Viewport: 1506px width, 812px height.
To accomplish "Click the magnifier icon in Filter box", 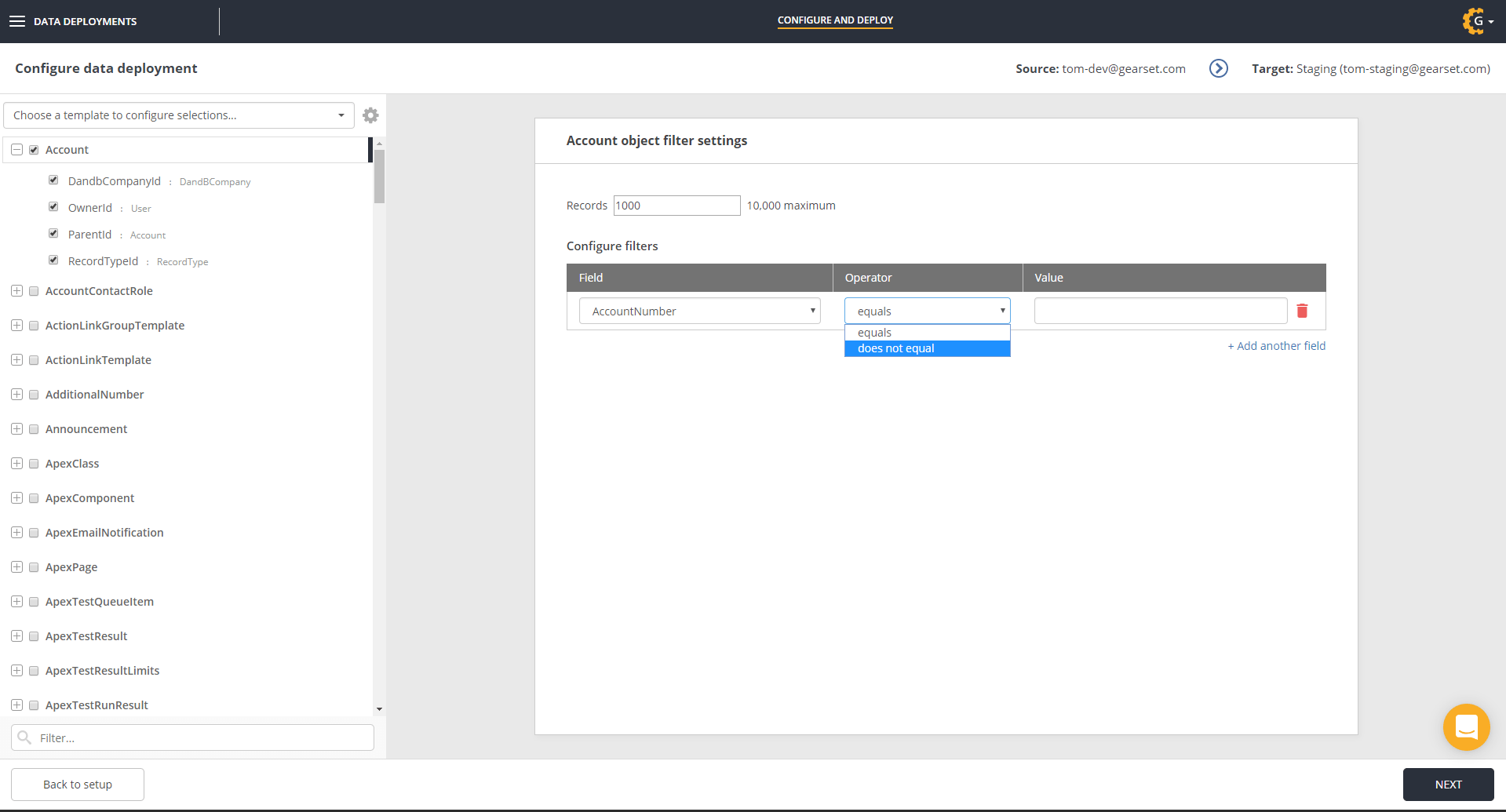I will 24,737.
